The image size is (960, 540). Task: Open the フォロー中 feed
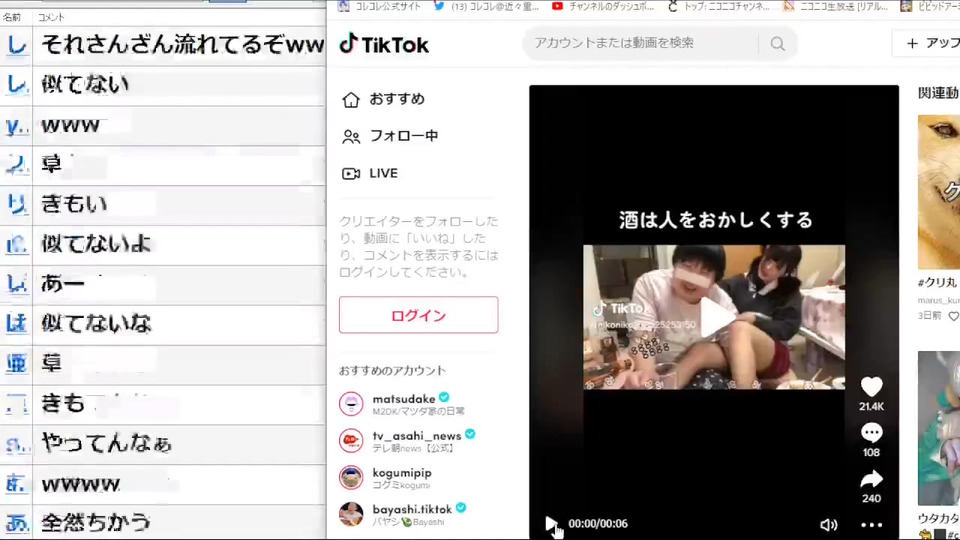pos(390,136)
